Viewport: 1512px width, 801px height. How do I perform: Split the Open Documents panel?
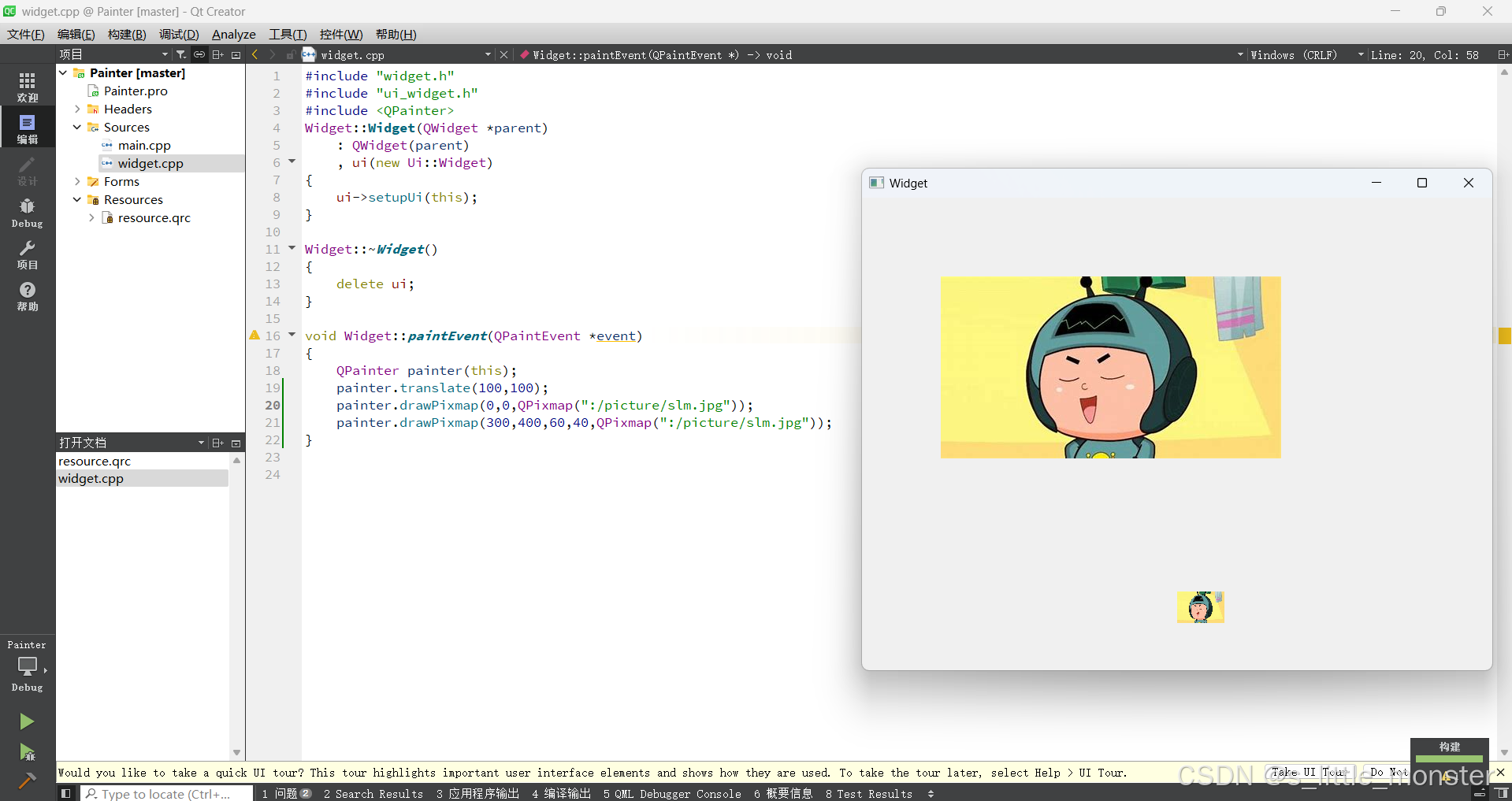pyautogui.click(x=218, y=443)
